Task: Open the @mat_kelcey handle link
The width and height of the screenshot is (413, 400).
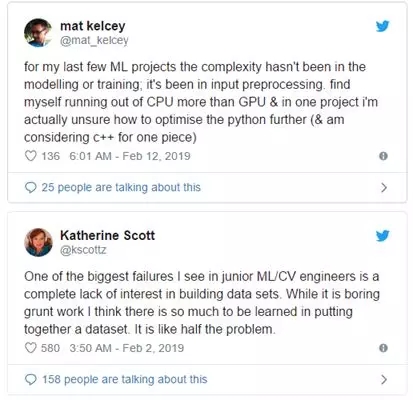Action: coord(94,40)
